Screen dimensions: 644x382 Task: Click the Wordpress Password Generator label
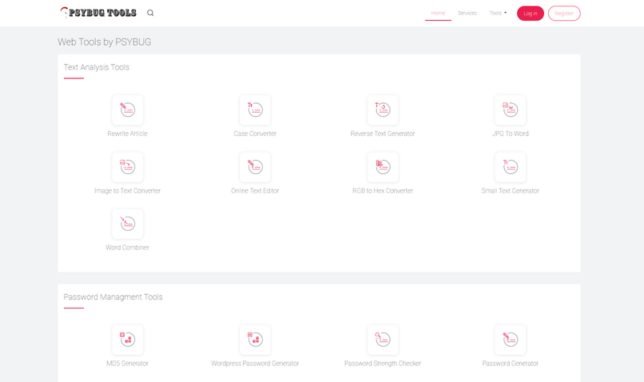tap(255, 363)
